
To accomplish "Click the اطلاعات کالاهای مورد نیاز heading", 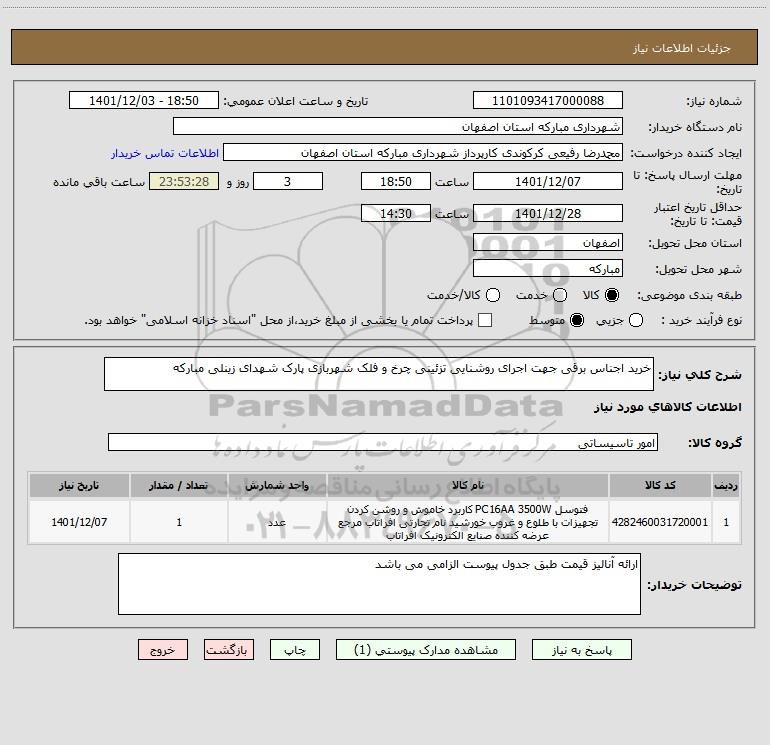I will pos(667,407).
